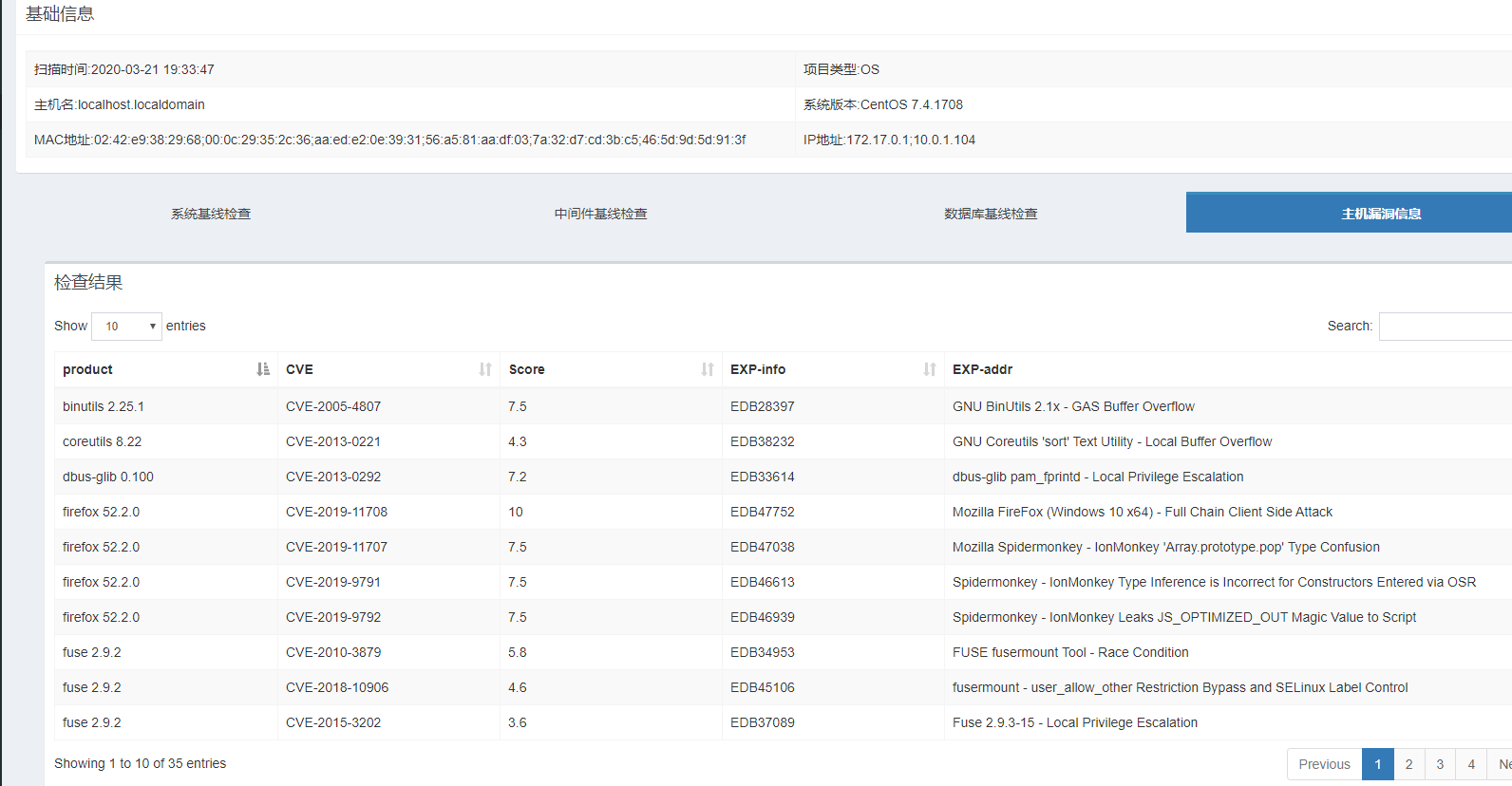
Task: Select cell CVE-2010-3879
Action: 333,652
